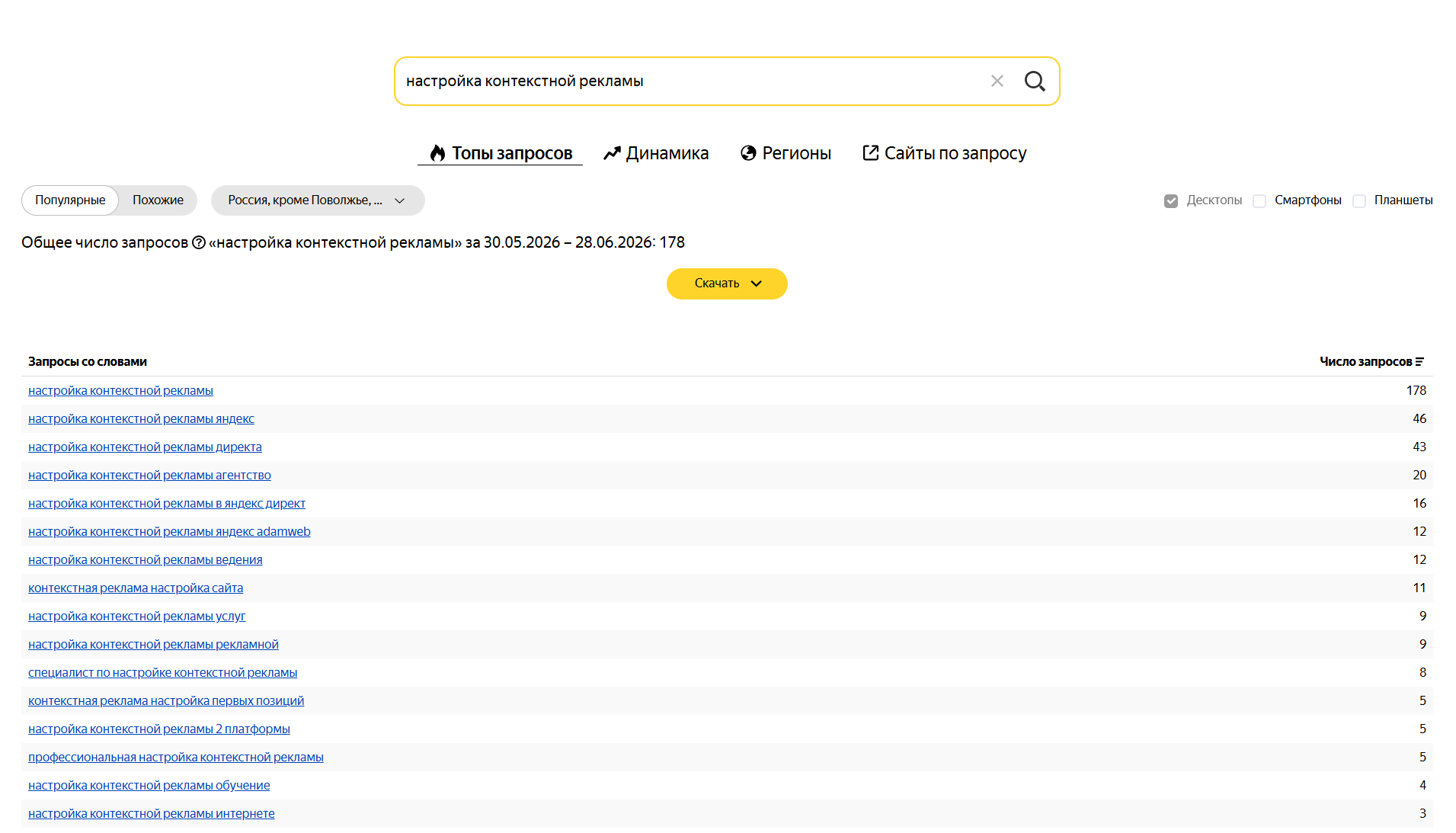1456x833 pixels.
Task: Click the sort icon beside Число запросов
Action: 1420,362
